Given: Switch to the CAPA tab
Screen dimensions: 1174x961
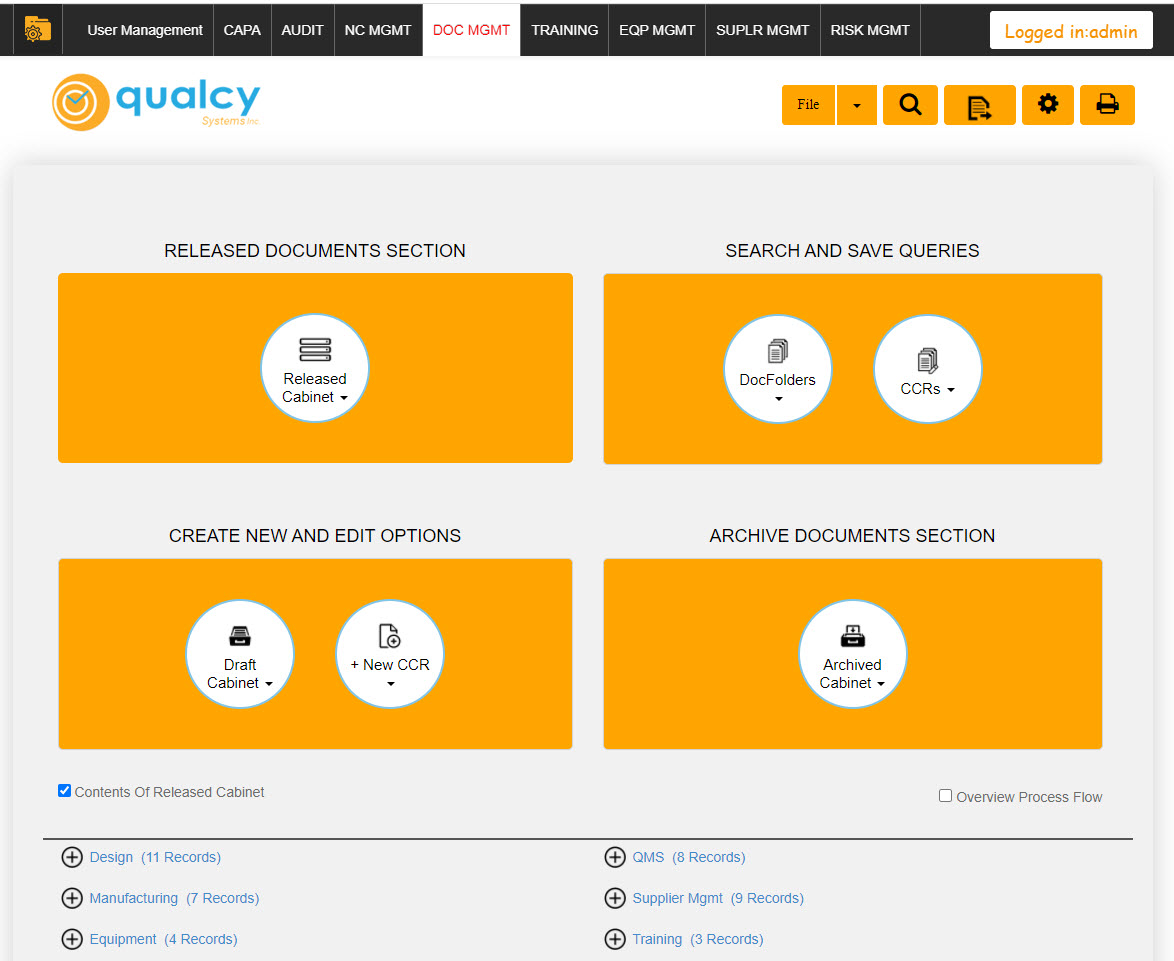Looking at the screenshot, I should point(242,30).
